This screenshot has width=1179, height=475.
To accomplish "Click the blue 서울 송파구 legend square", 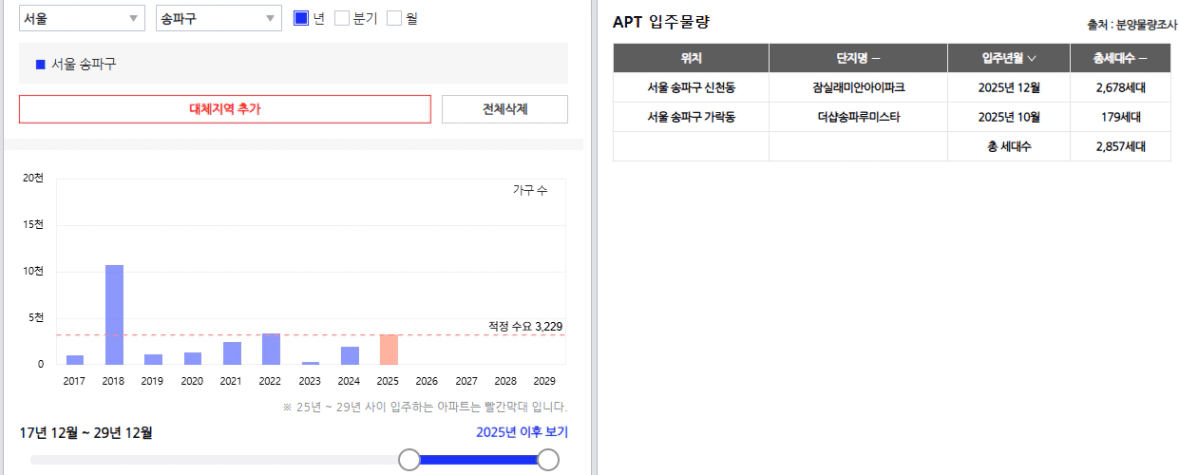I will pos(41,65).
